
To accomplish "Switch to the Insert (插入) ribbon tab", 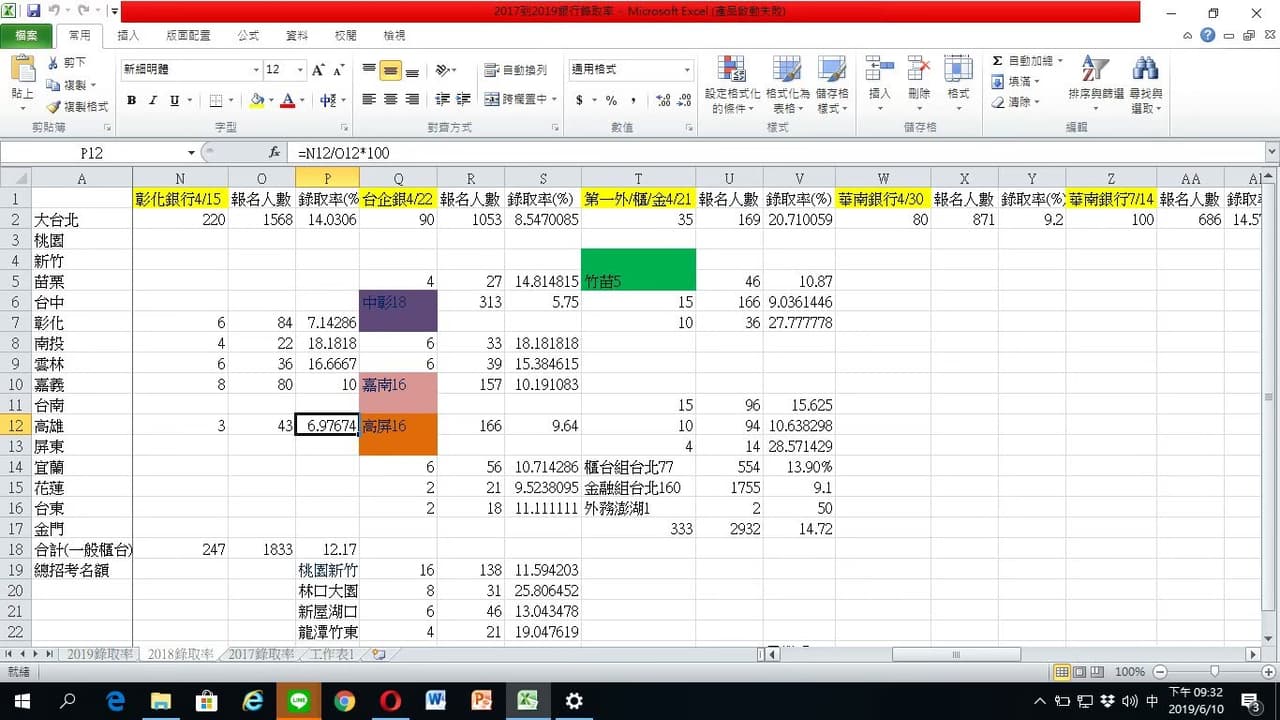I will pyautogui.click(x=129, y=35).
